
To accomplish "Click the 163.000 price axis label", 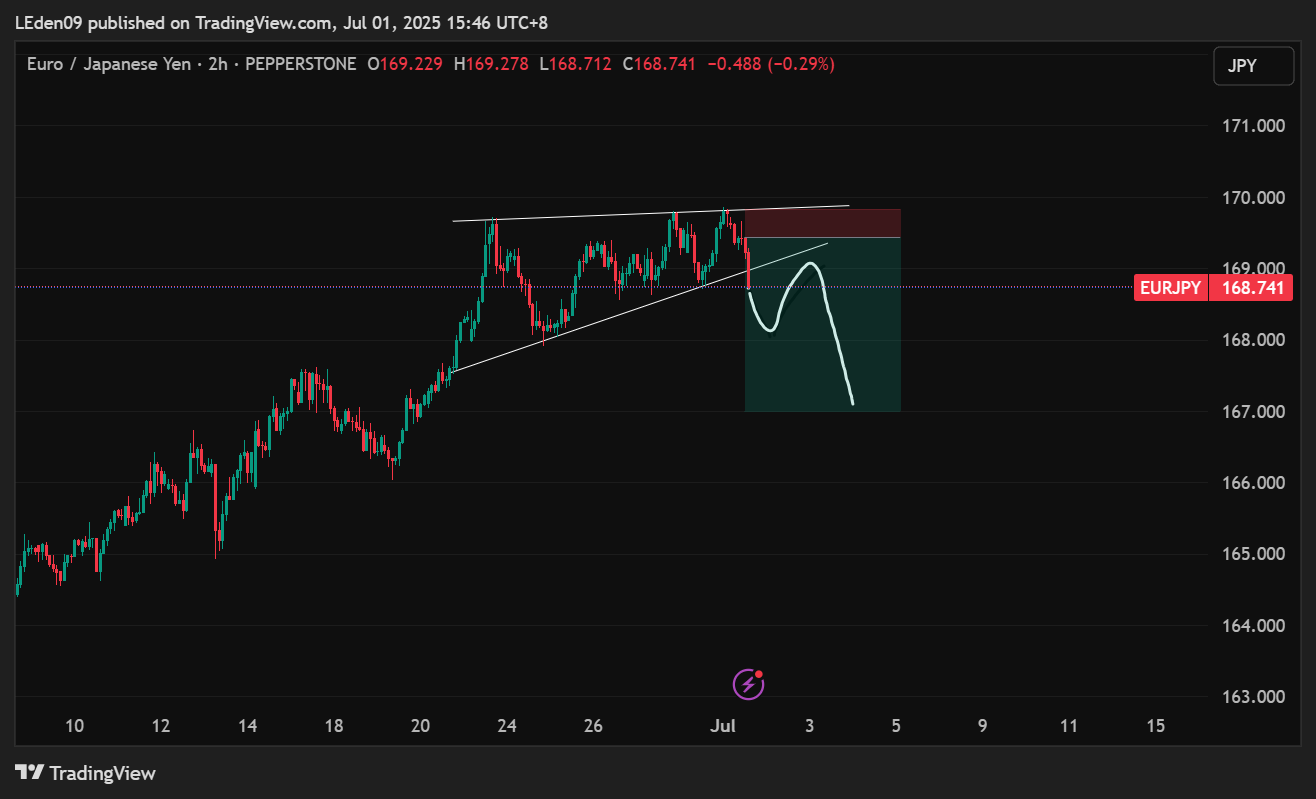I will pyautogui.click(x=1252, y=697).
